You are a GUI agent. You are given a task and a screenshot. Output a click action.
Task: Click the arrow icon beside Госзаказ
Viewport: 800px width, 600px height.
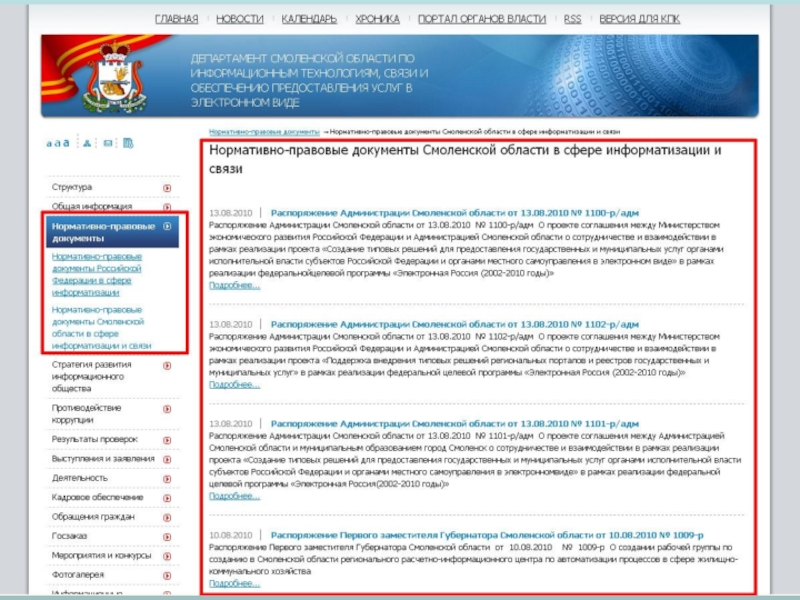click(167, 537)
